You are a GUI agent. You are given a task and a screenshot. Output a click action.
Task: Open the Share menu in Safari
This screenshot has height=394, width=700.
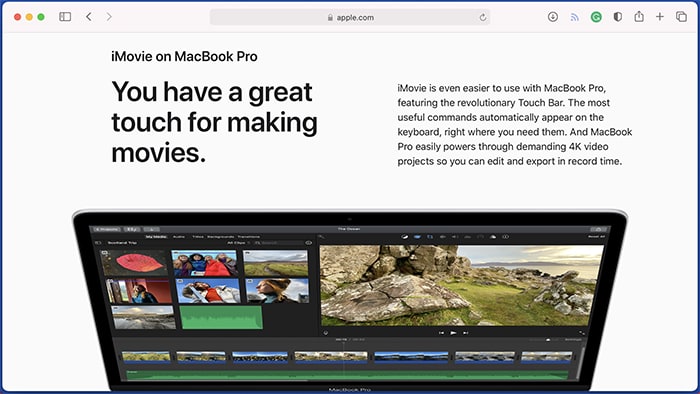[x=639, y=17]
